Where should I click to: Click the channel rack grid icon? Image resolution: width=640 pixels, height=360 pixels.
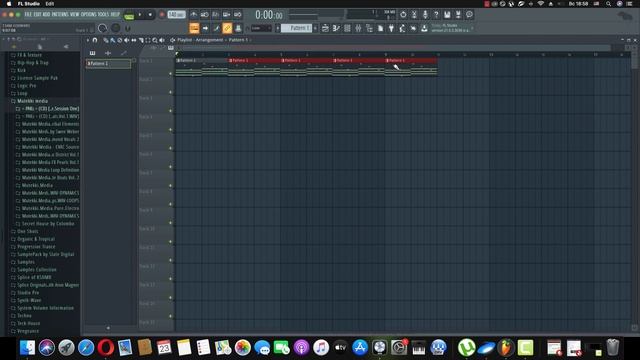coord(347,28)
